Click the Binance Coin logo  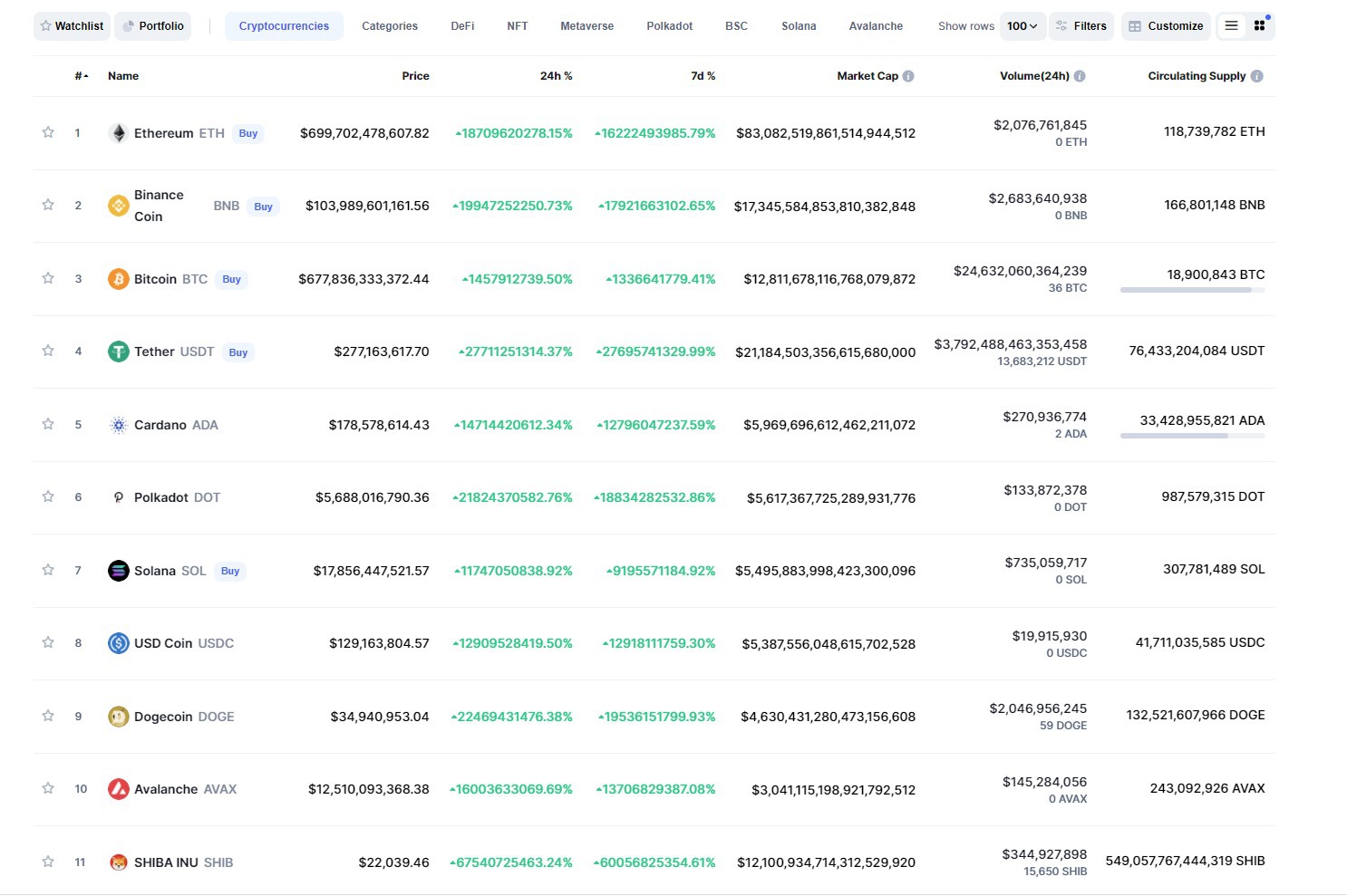118,206
